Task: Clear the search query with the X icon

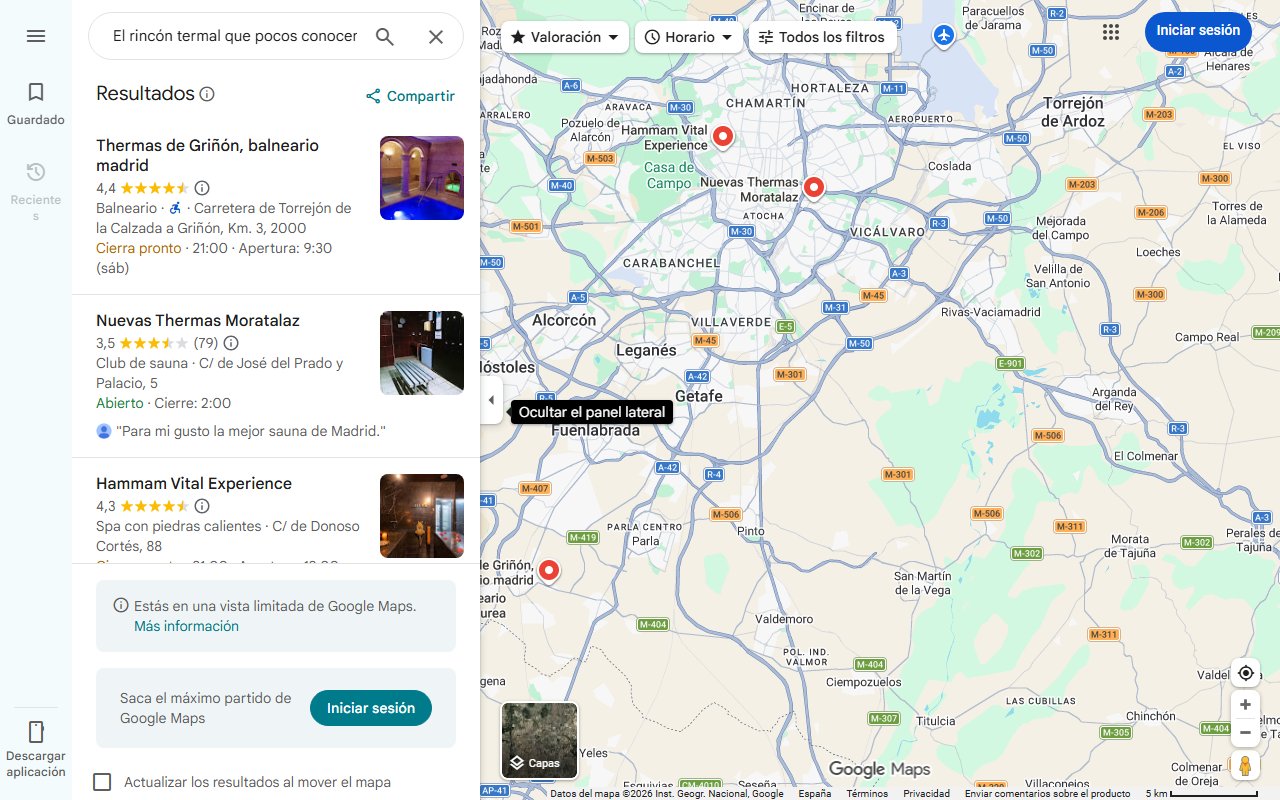Action: click(436, 36)
